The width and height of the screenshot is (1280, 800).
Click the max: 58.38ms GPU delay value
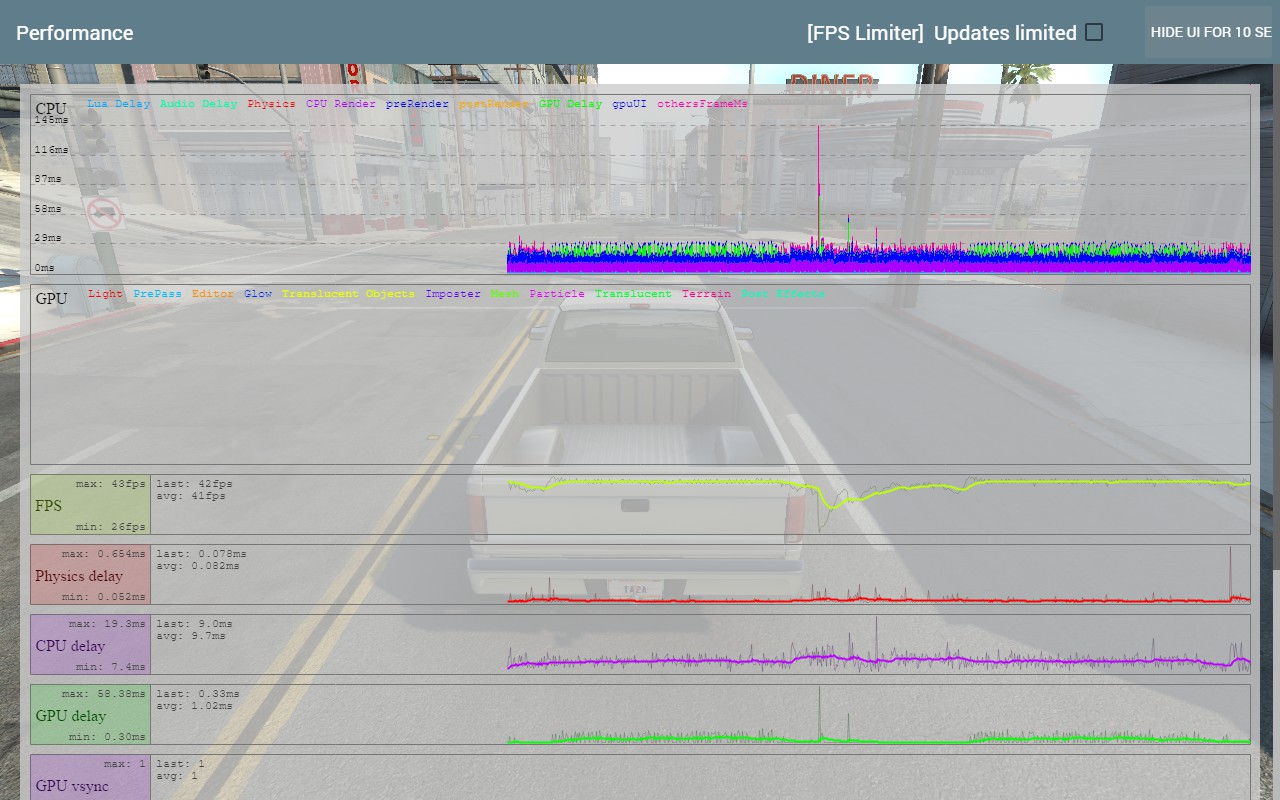[x=103, y=694]
